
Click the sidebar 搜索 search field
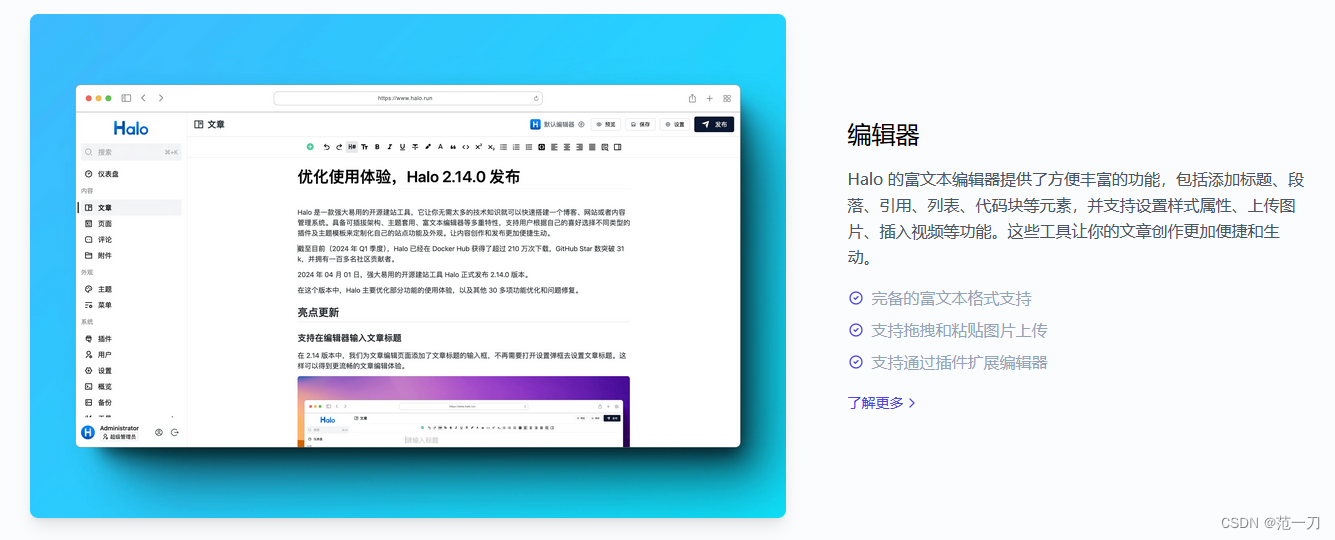pyautogui.click(x=131, y=152)
